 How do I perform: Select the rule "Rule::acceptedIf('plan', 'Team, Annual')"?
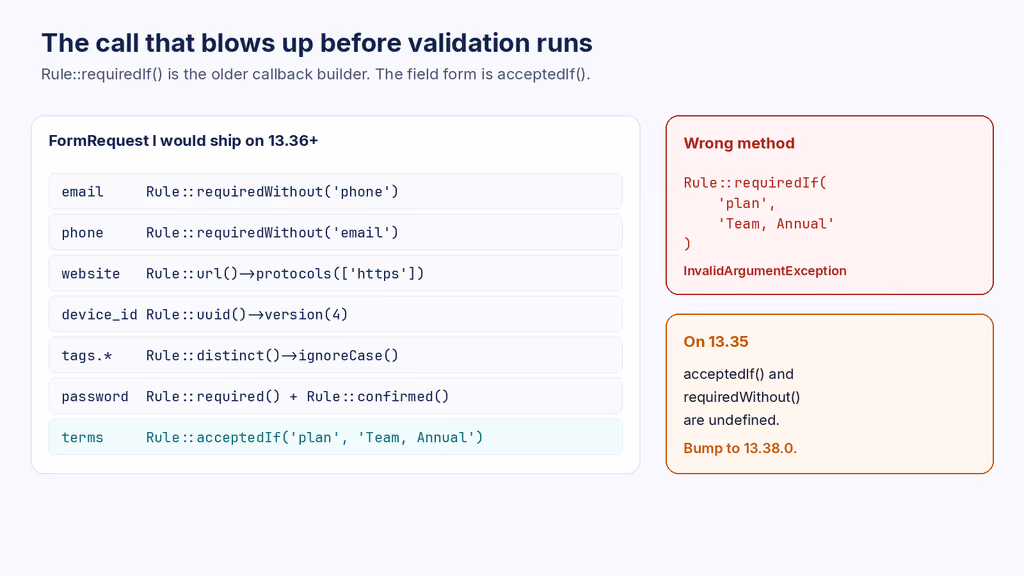tap(314, 438)
